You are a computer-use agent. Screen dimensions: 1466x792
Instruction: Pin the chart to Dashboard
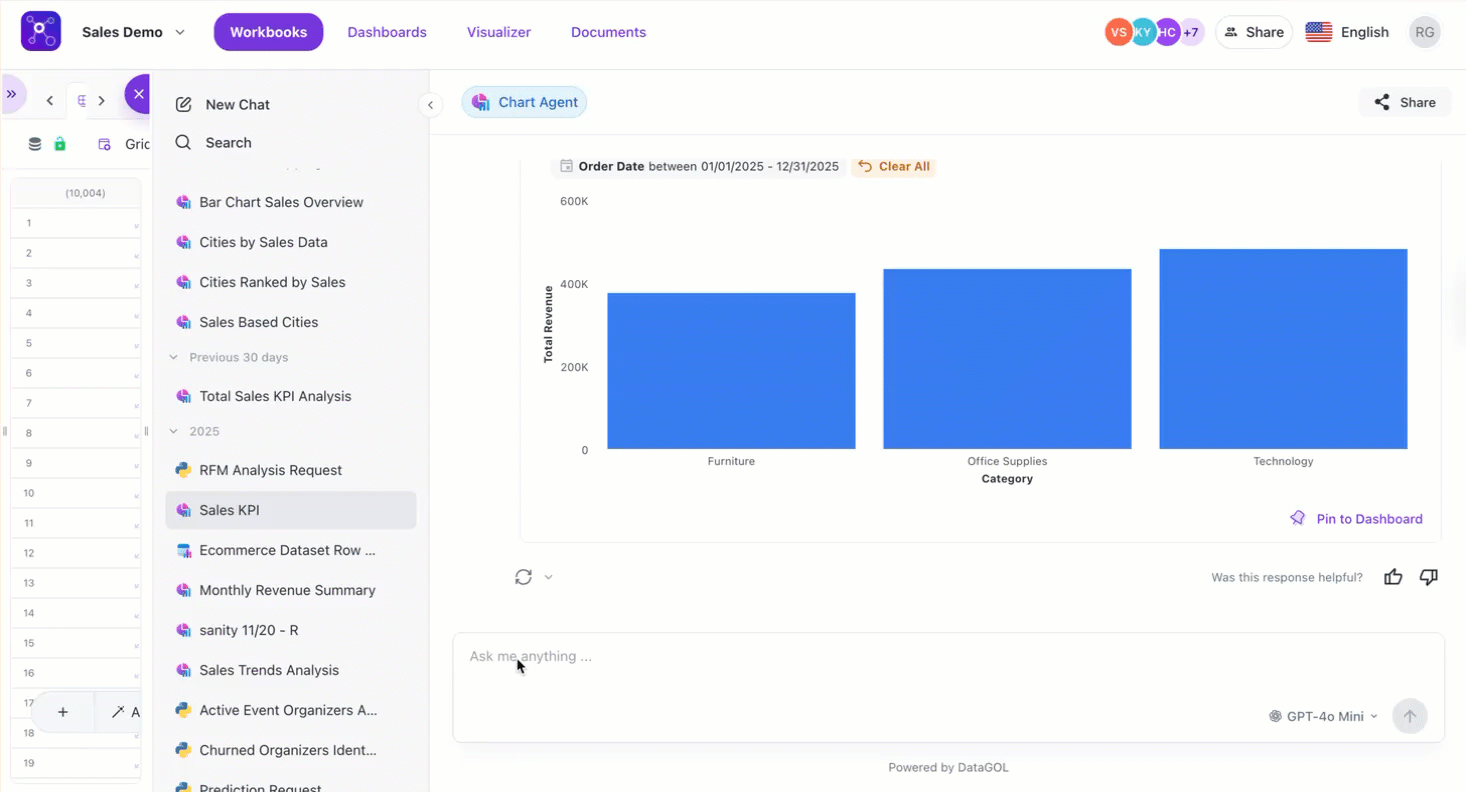1357,519
